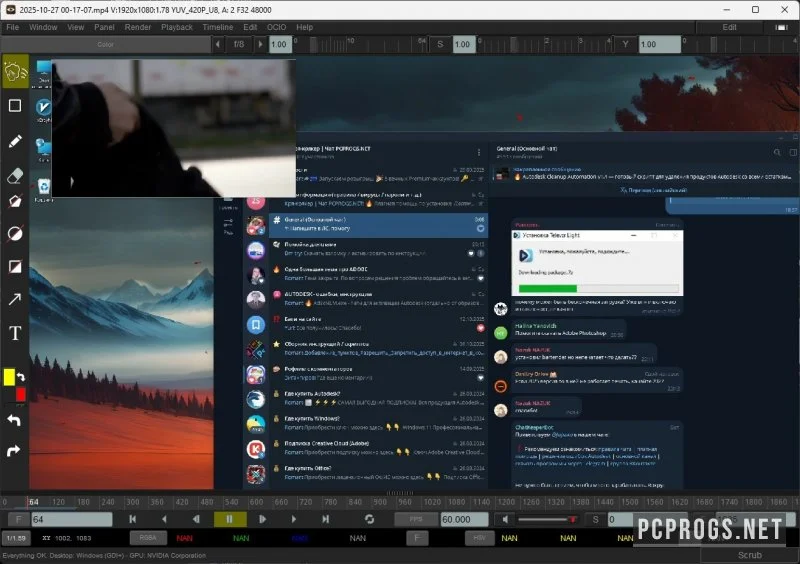Viewport: 800px width, 564px height.
Task: Click the Scrub mode button in status bar
Action: coord(749,555)
